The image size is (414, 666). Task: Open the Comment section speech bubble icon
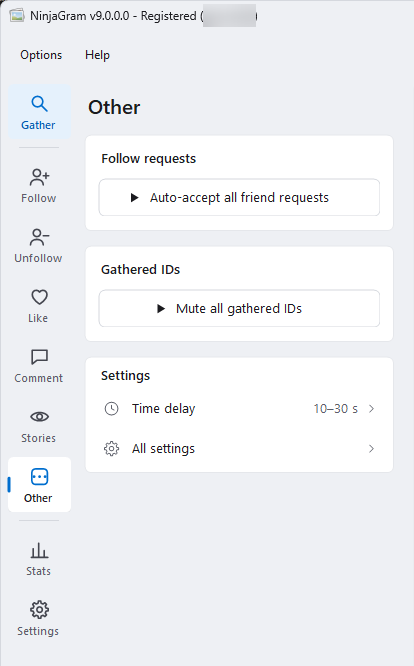[39, 357]
